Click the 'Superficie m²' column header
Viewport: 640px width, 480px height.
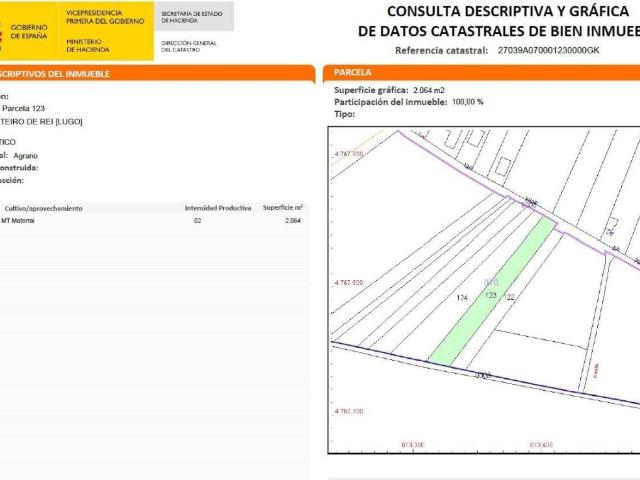(282, 208)
